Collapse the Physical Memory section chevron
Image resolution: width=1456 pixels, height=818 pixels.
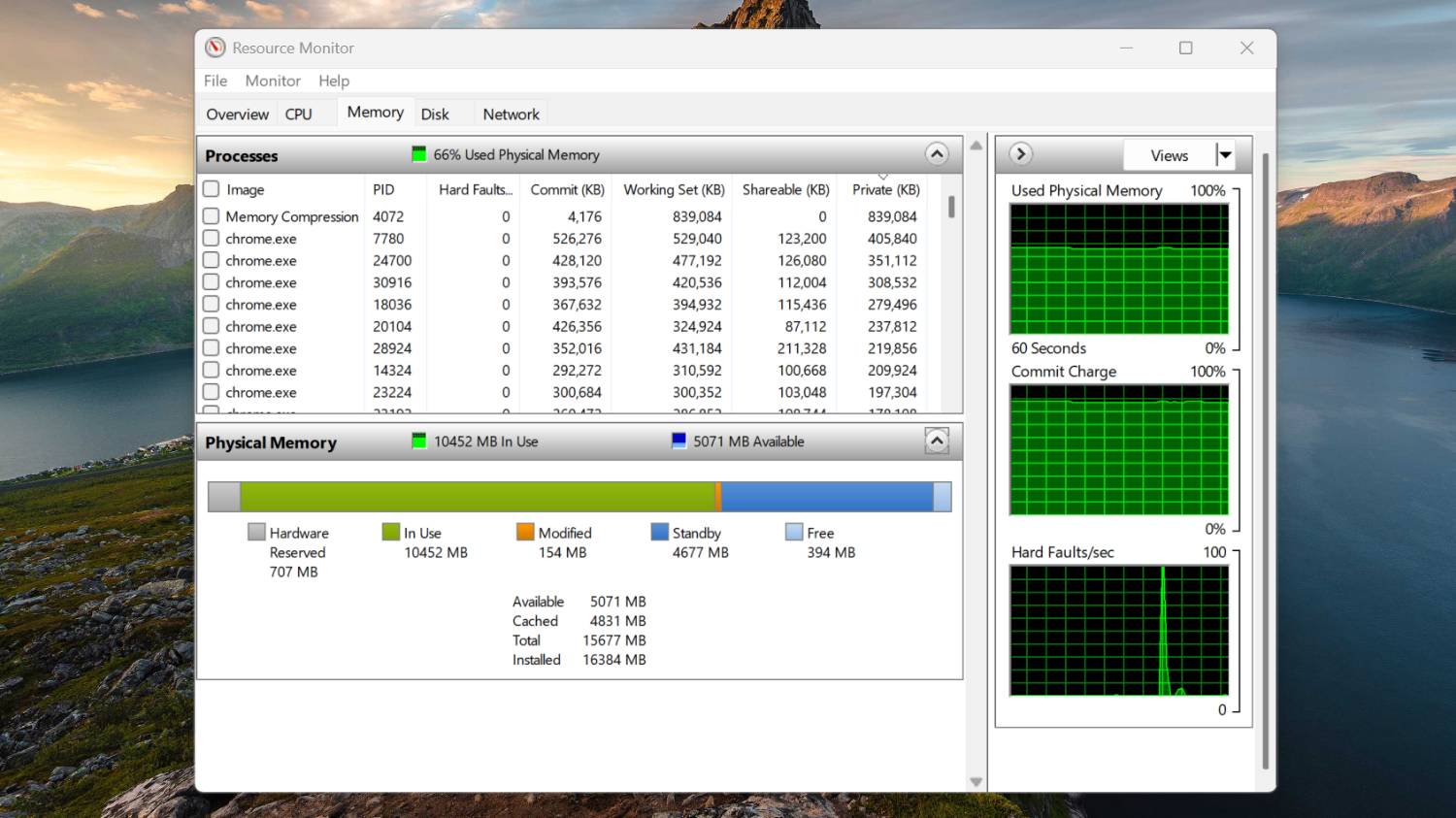(937, 442)
